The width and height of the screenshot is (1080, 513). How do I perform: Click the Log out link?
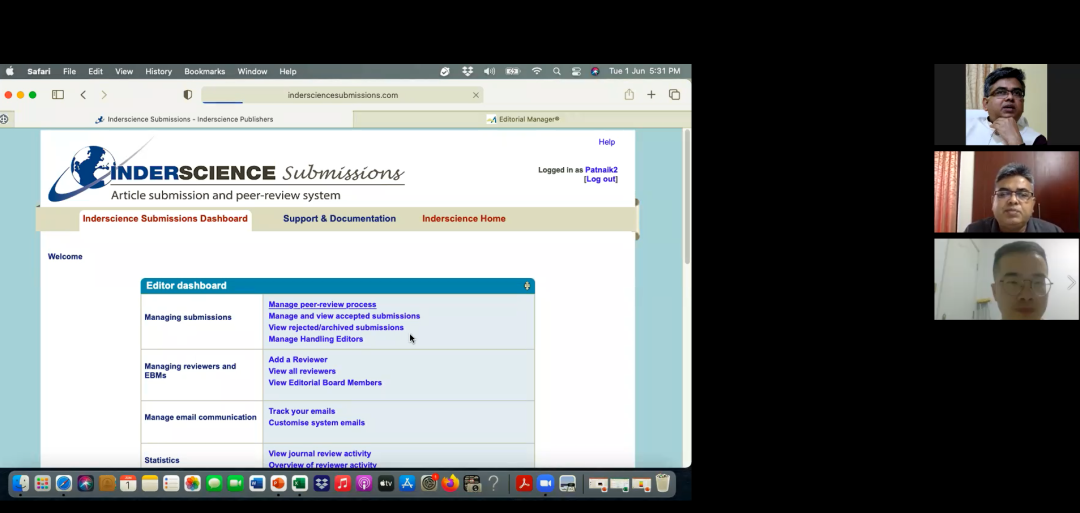[x=601, y=179]
